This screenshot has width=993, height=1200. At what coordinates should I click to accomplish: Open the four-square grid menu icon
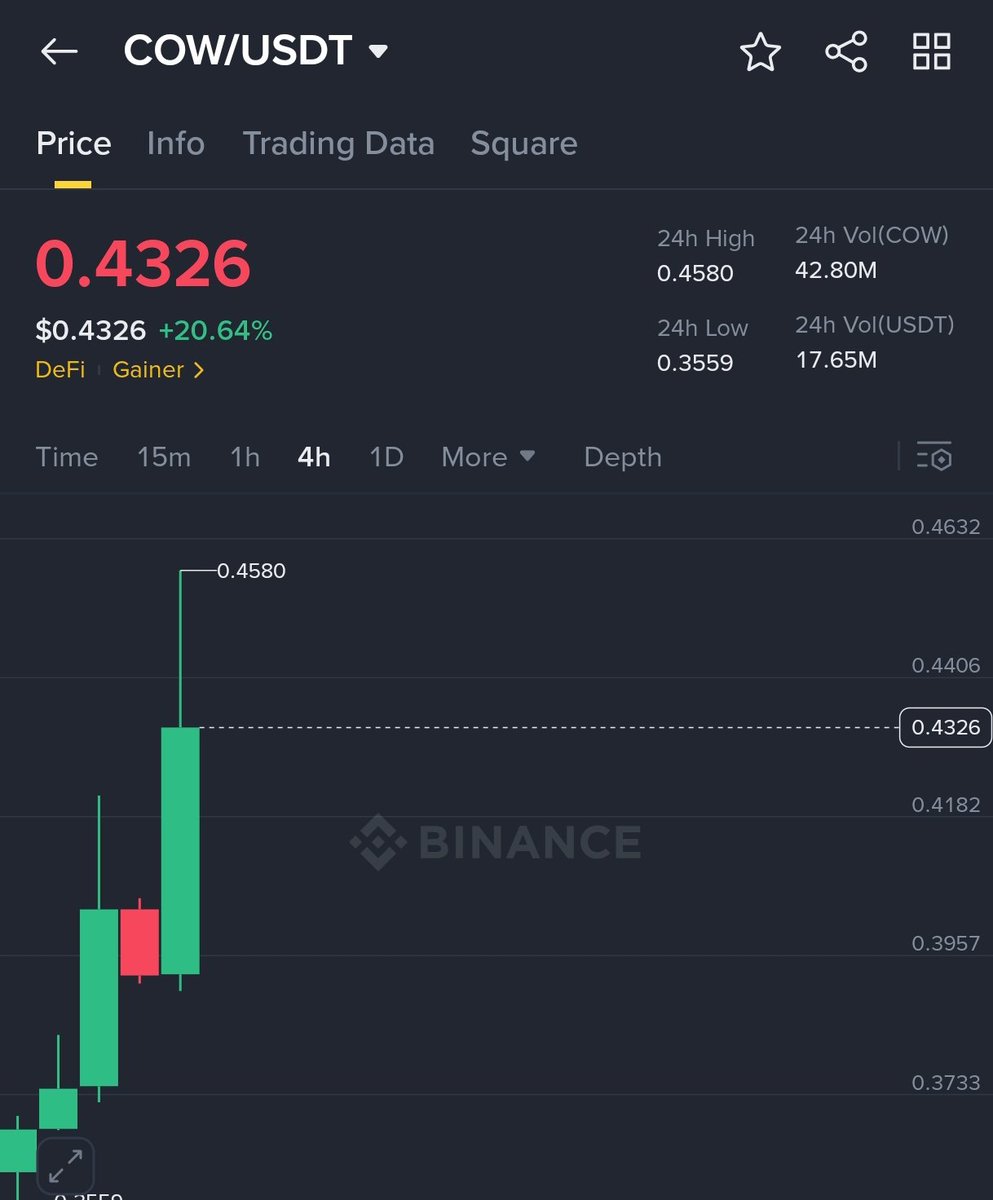[931, 52]
